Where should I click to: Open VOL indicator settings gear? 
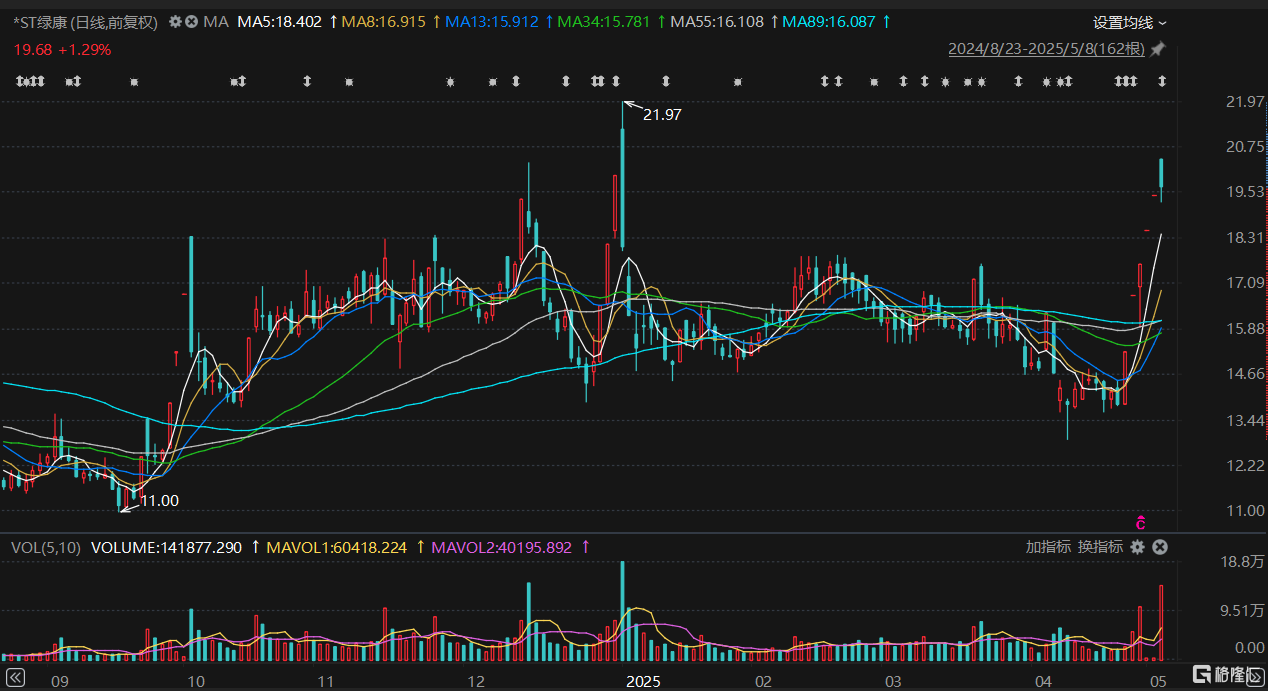(x=1137, y=547)
